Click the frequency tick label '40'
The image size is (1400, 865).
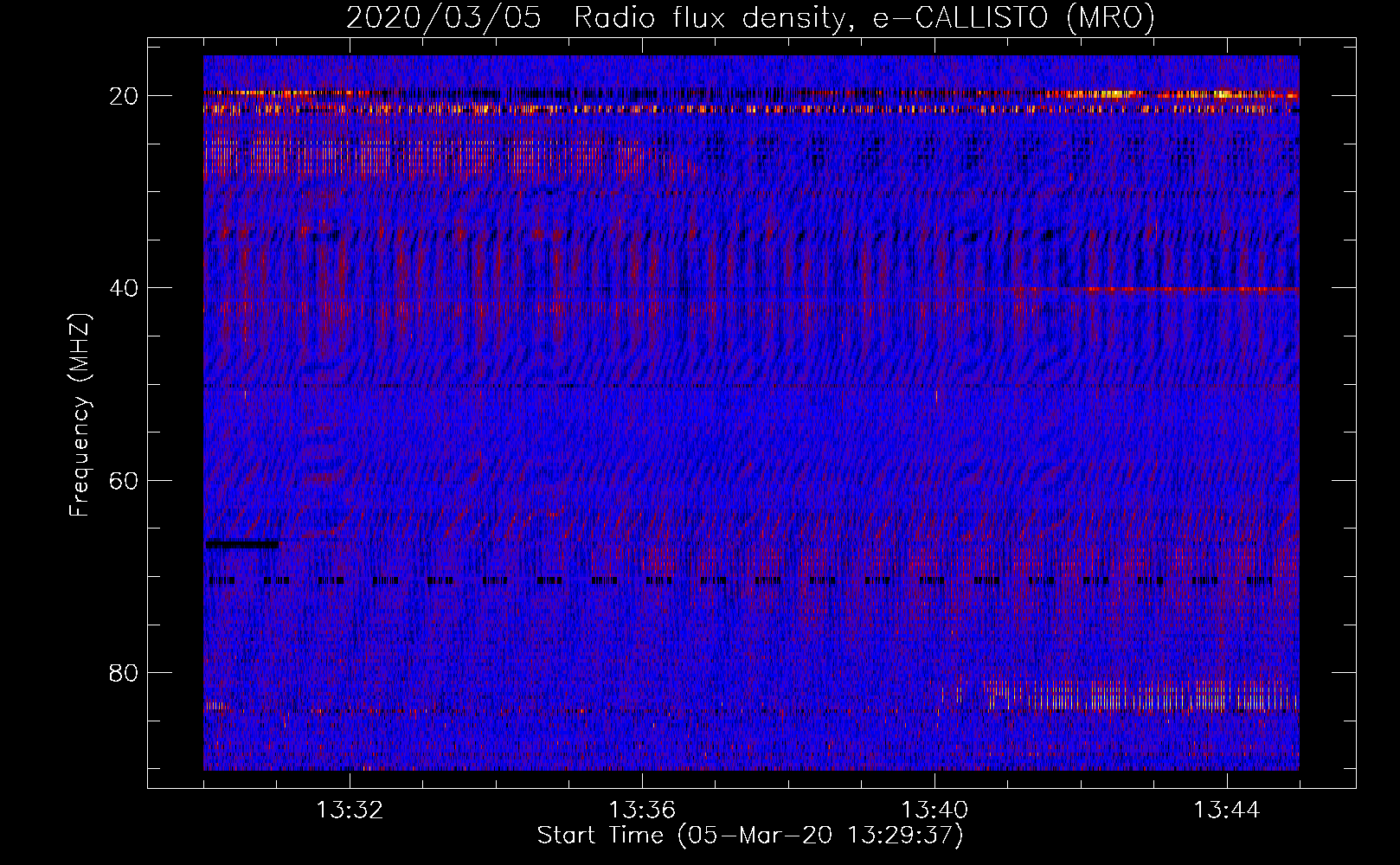click(x=125, y=288)
